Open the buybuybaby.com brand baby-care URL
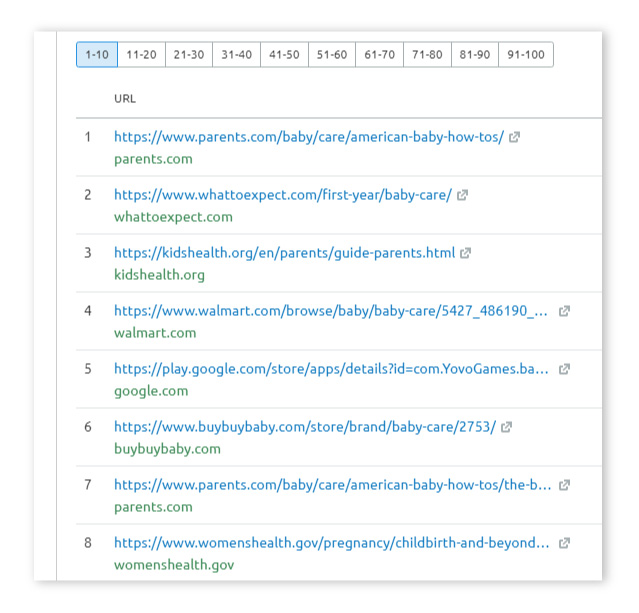Screen dimensions: 639x613 305,427
